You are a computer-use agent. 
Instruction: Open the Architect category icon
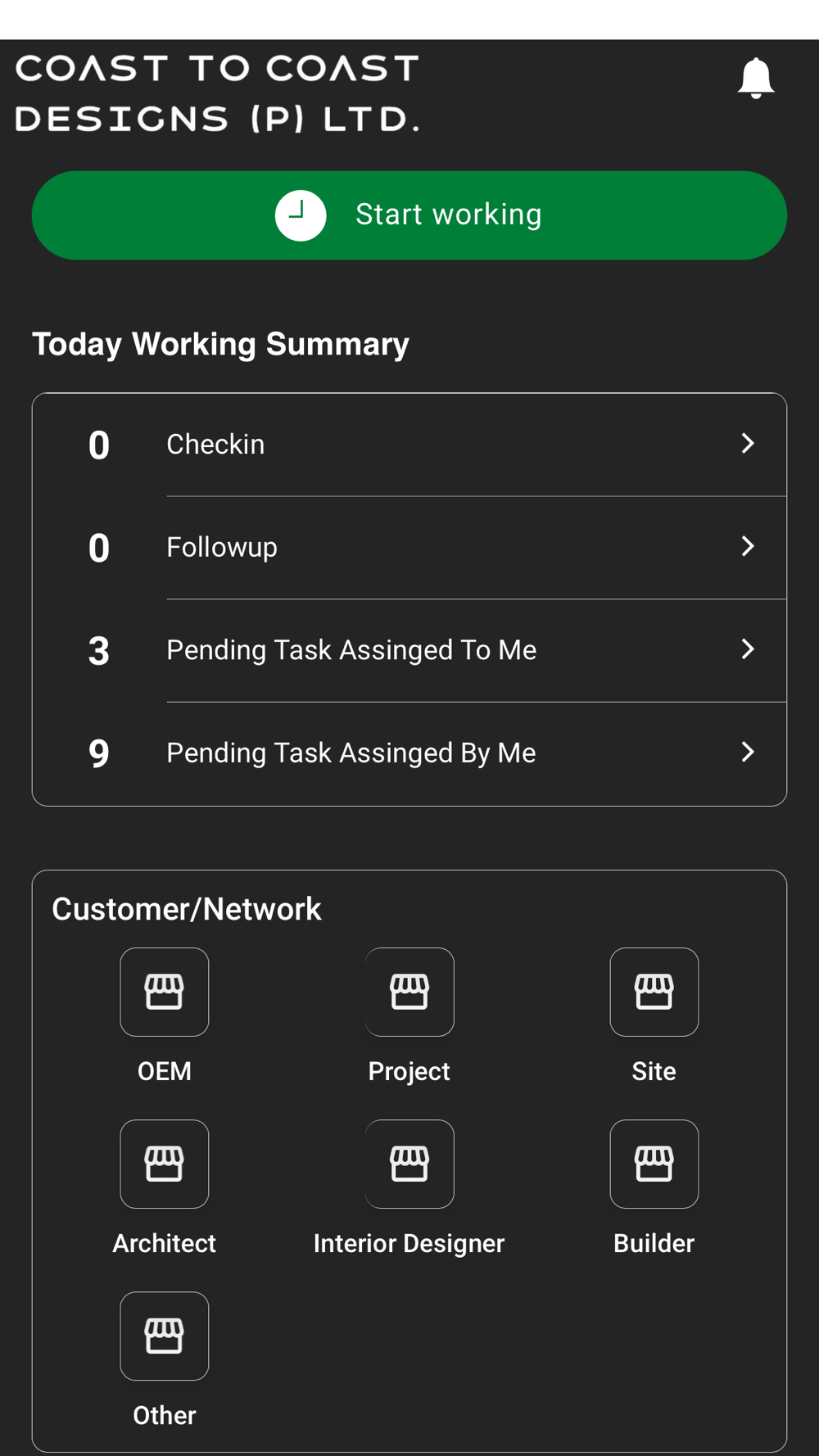pos(165,1164)
